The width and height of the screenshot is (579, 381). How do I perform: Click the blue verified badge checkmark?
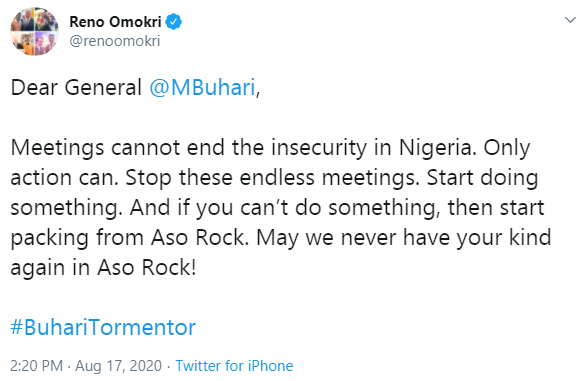click(x=173, y=22)
